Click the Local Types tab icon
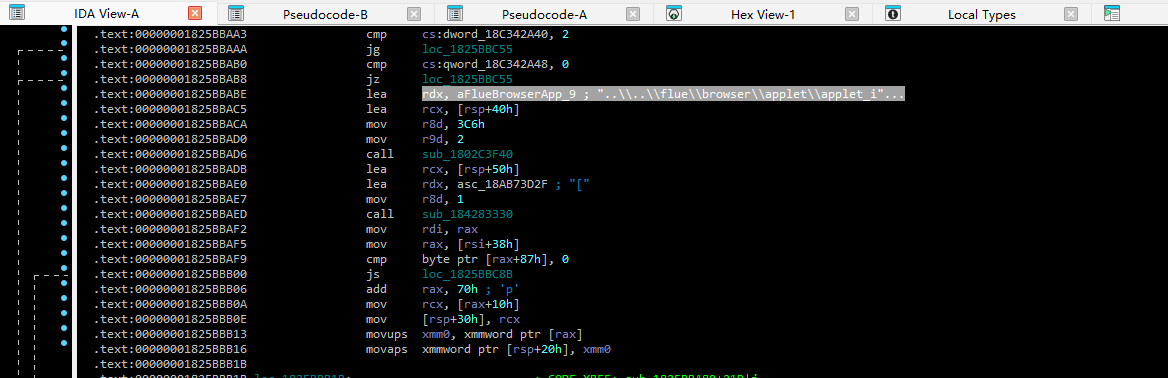 point(892,13)
